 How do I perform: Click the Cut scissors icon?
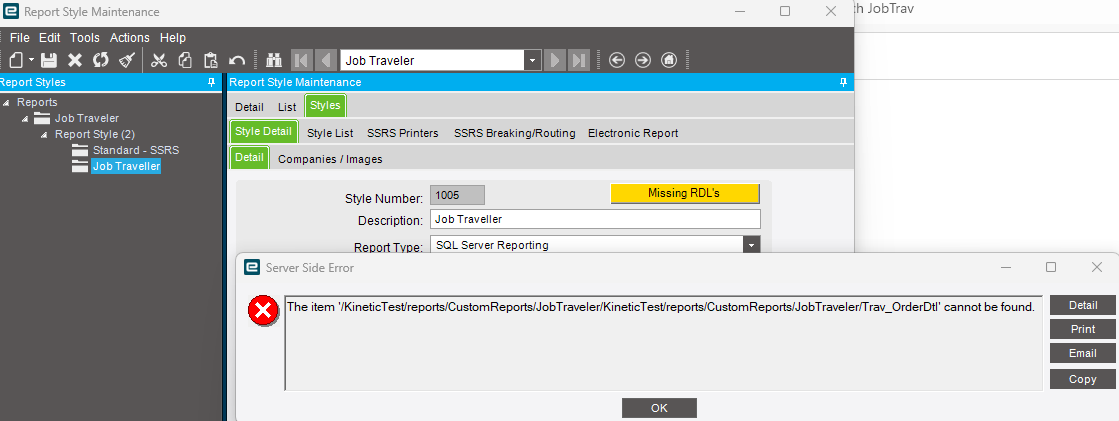[158, 60]
